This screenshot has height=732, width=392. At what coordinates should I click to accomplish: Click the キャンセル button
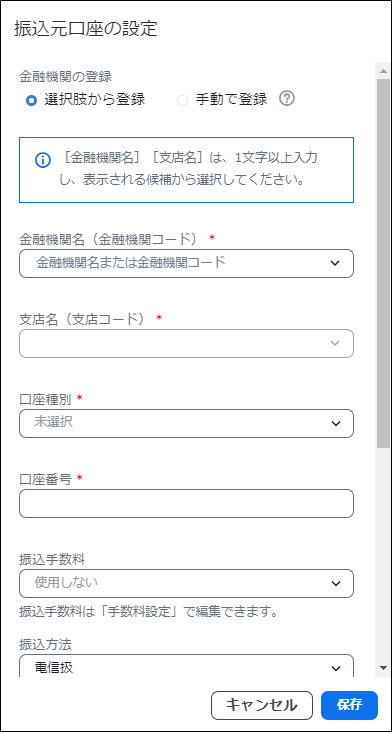click(262, 705)
